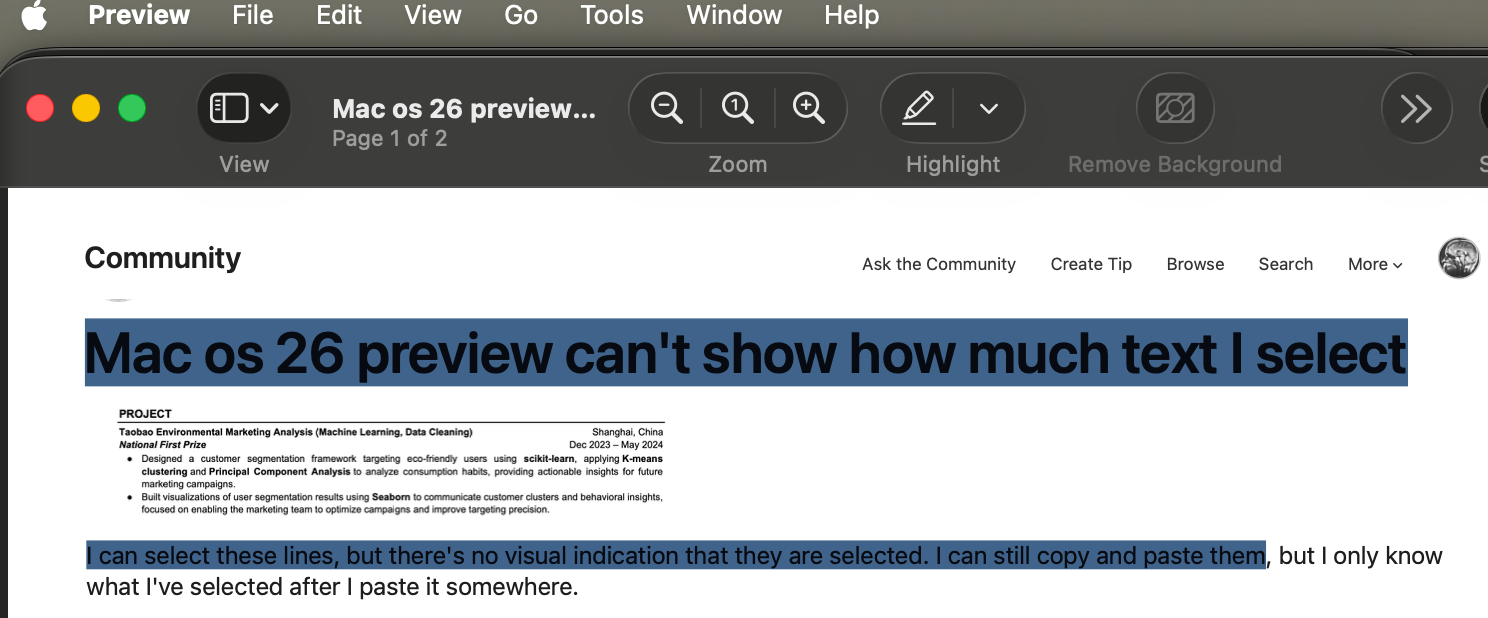Click the selected sentence about copy and paste

(676, 555)
